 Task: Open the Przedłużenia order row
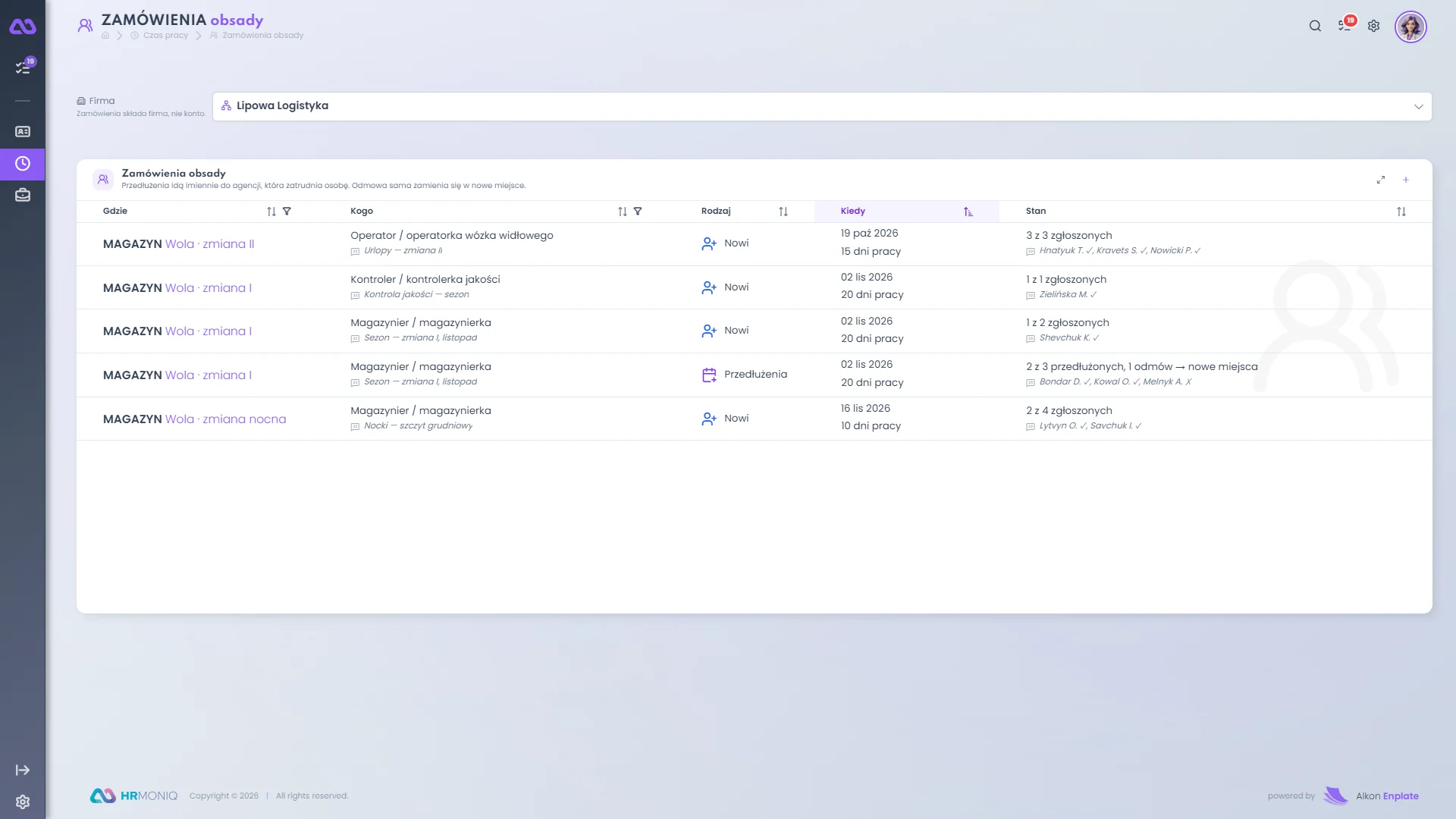(x=754, y=375)
